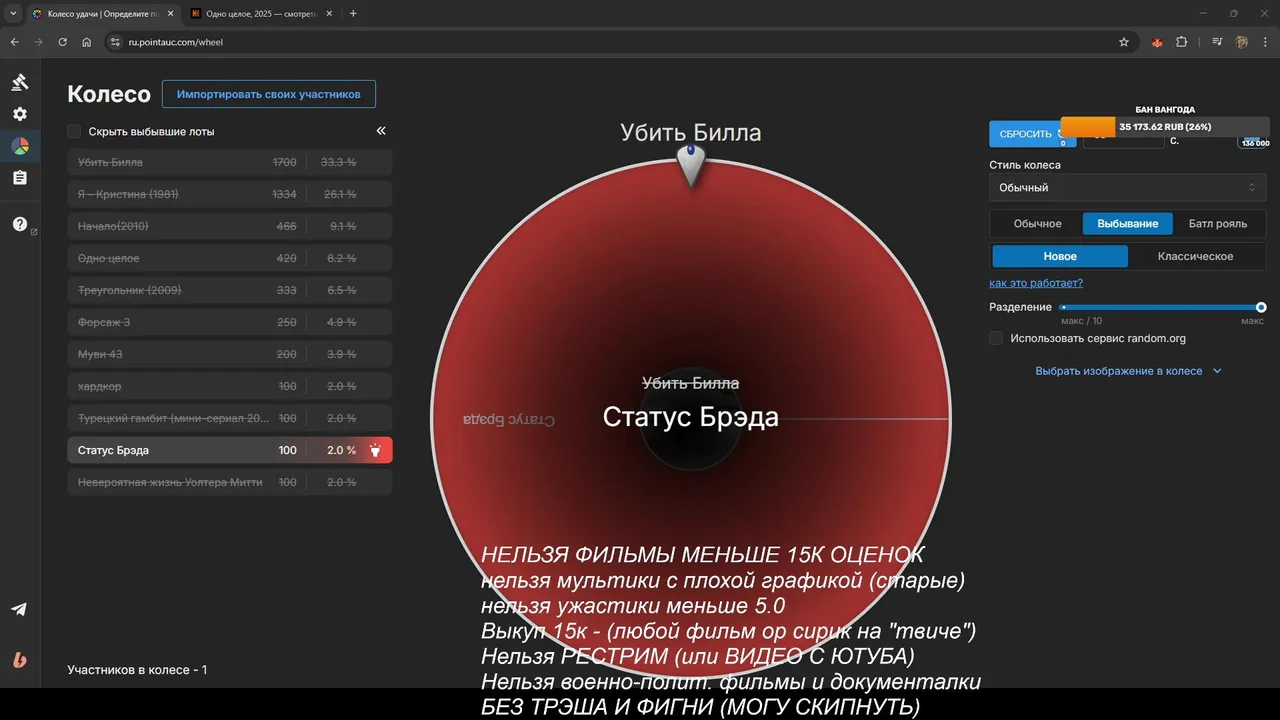
Task: Select the Убить Билла lot row
Action: (230, 162)
